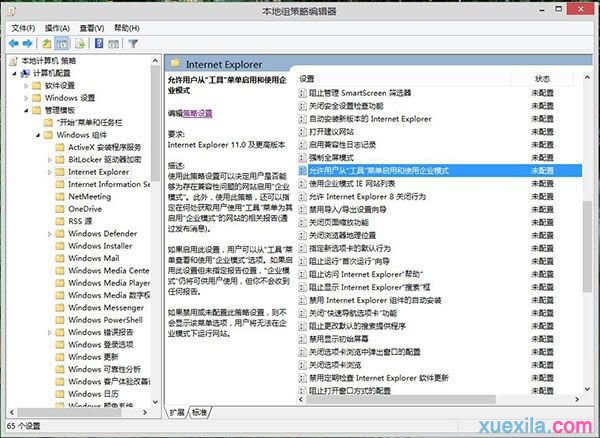Open the Help question mark icon
The image size is (600, 438).
(x=99, y=43)
